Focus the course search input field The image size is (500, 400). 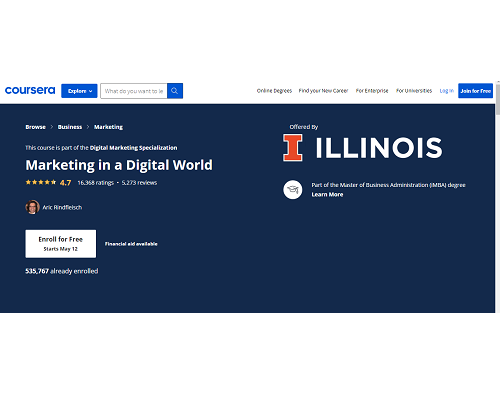(x=134, y=91)
